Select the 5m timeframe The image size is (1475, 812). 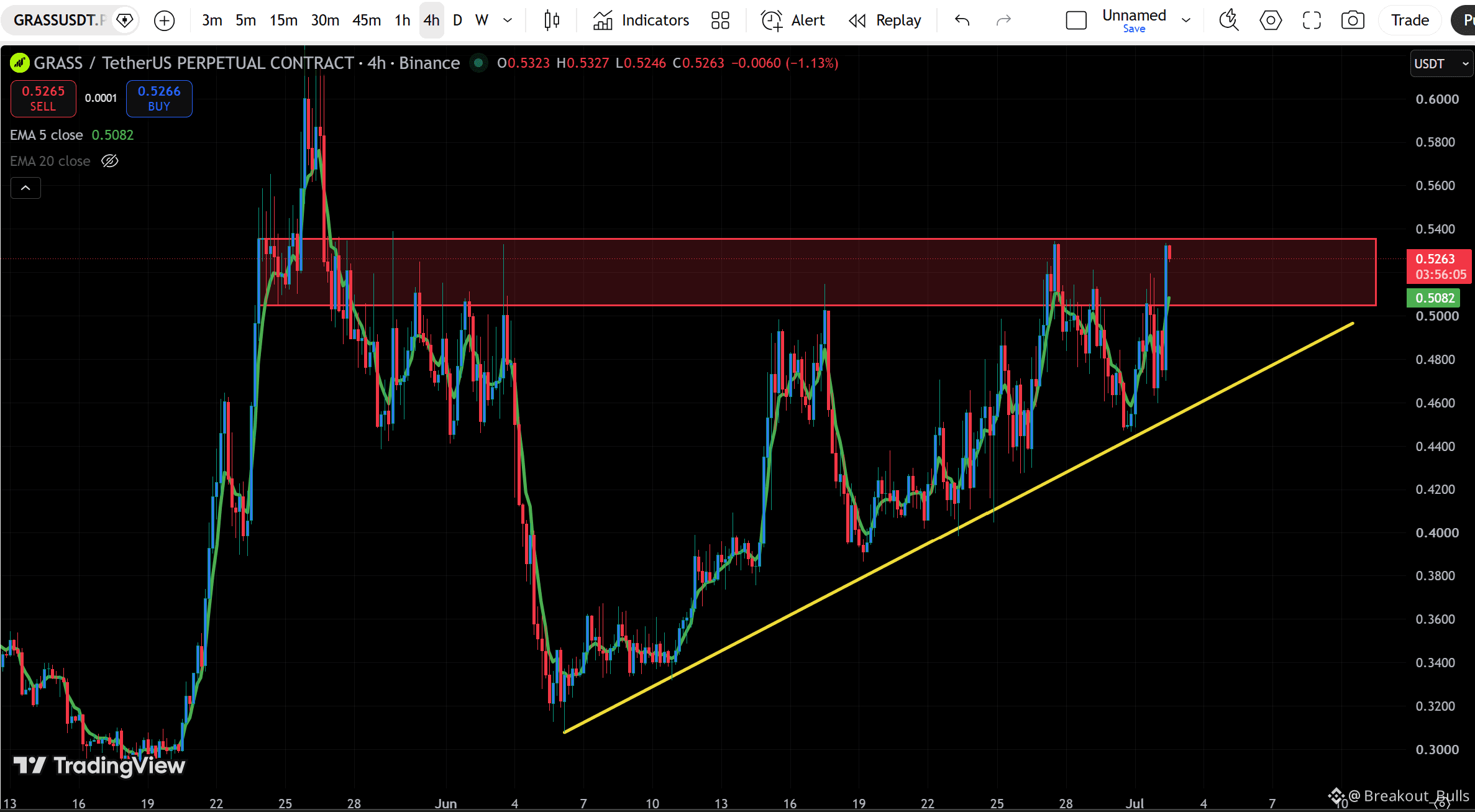pos(245,21)
